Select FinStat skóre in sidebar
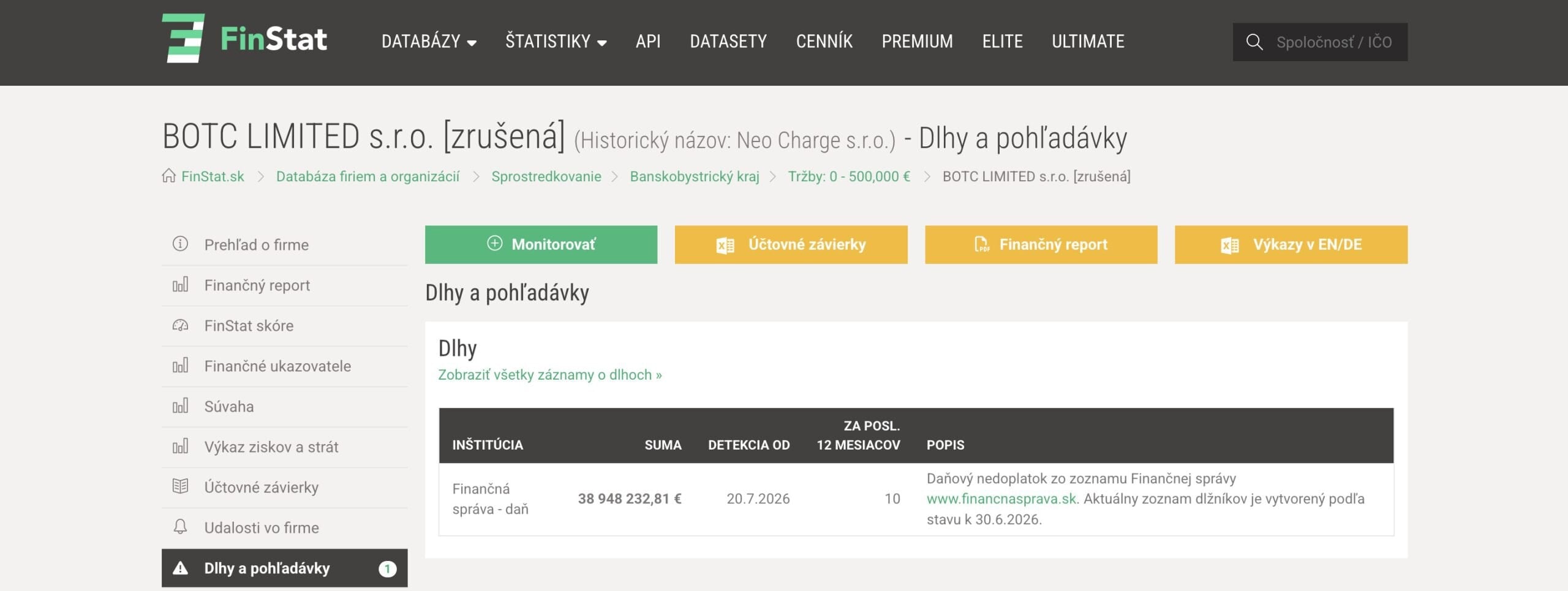 coord(284,325)
